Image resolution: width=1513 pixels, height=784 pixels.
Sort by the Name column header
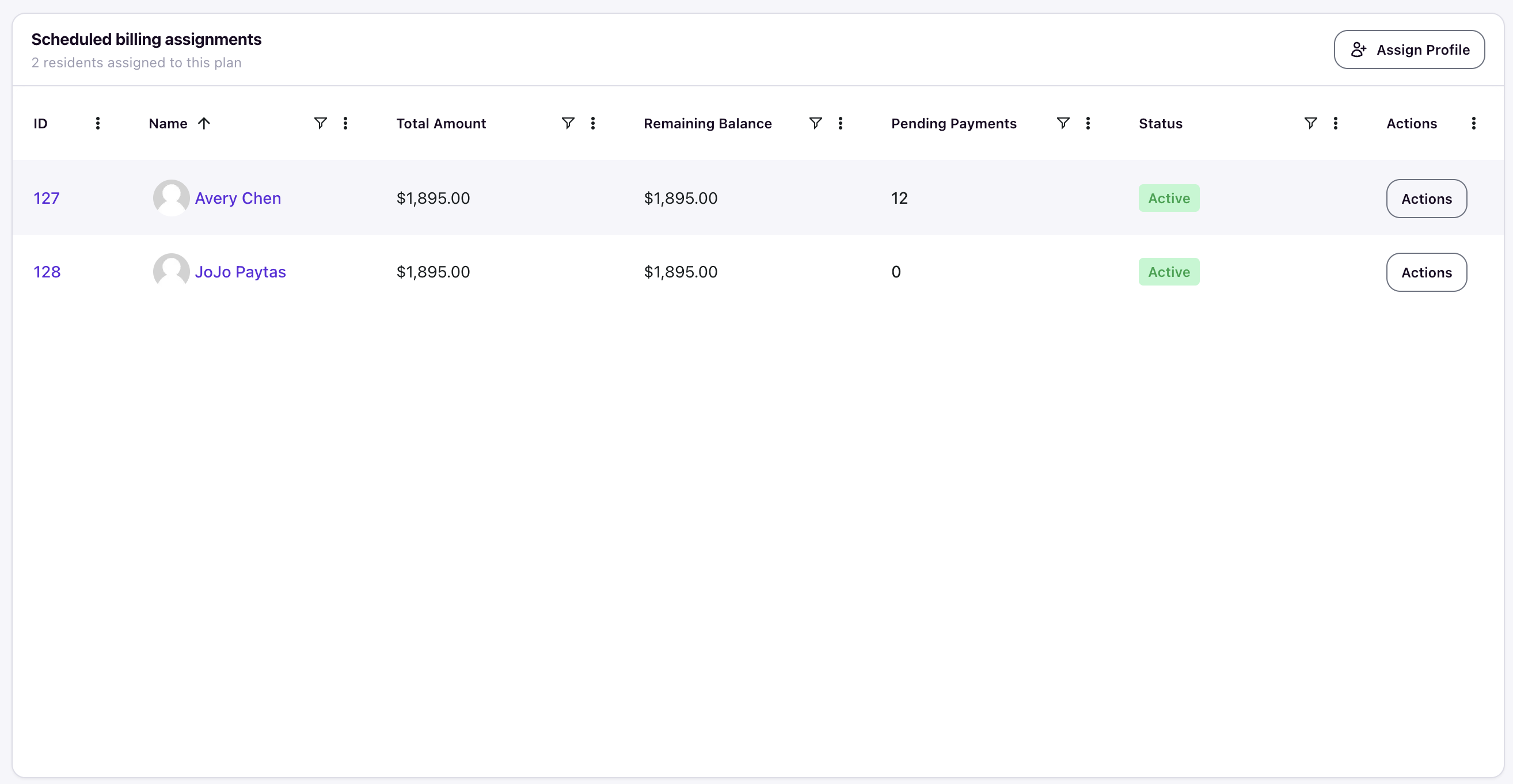tap(168, 123)
